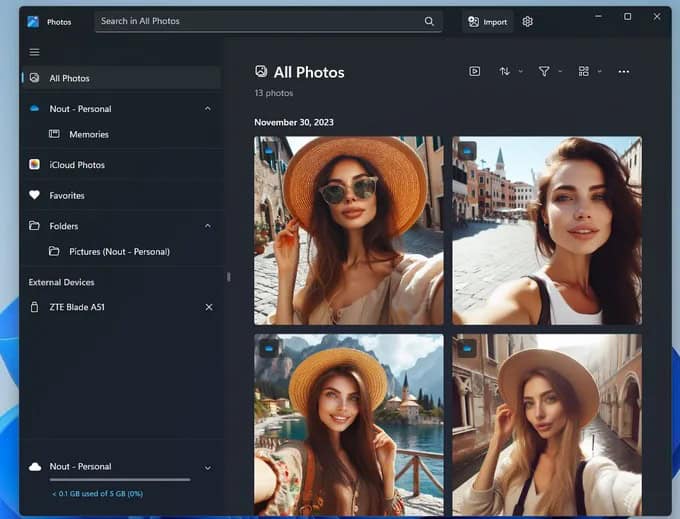Click Folders label in sidebar
The height and width of the screenshot is (519, 680).
click(64, 226)
